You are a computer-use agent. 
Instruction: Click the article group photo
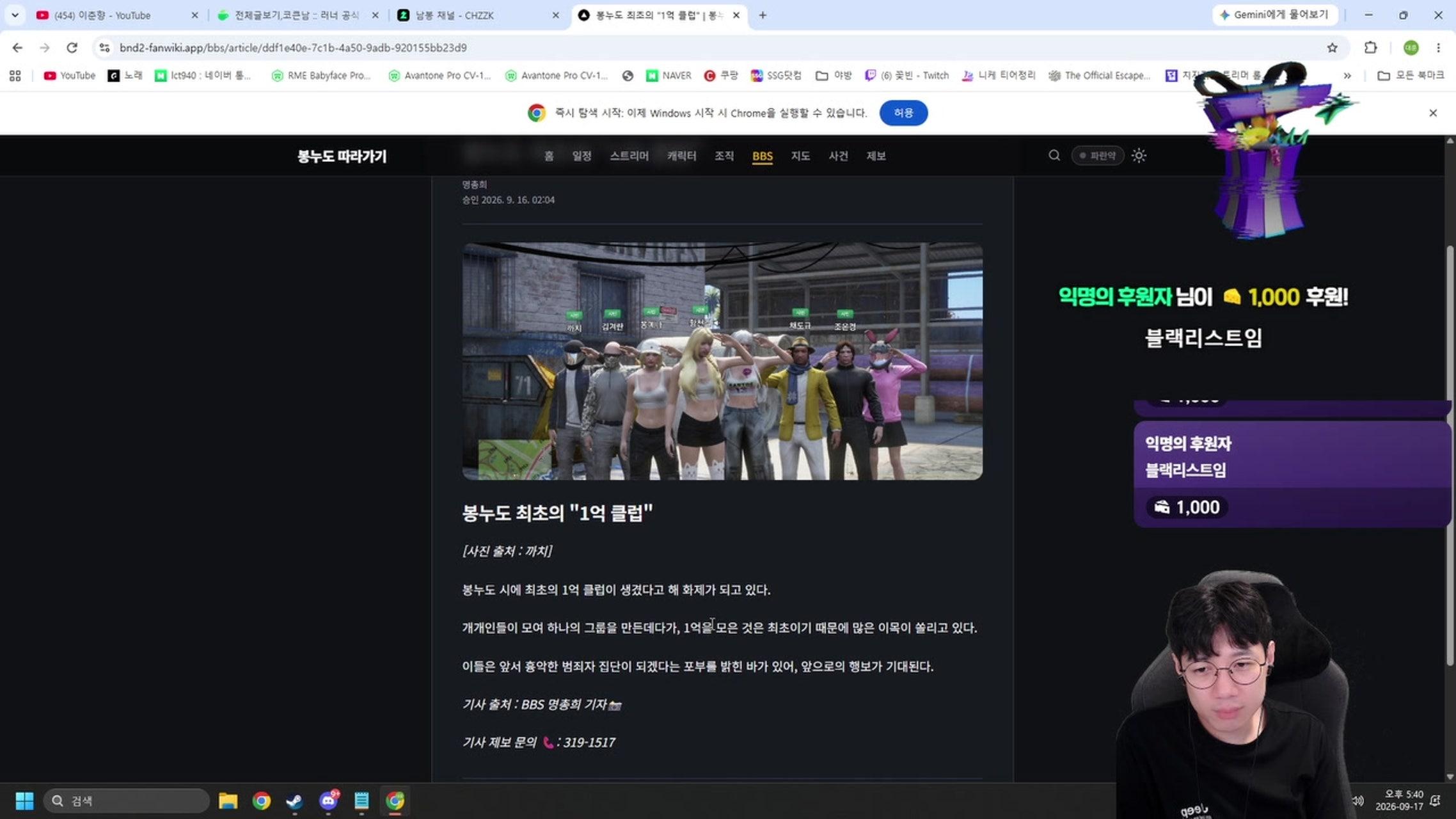(x=722, y=361)
